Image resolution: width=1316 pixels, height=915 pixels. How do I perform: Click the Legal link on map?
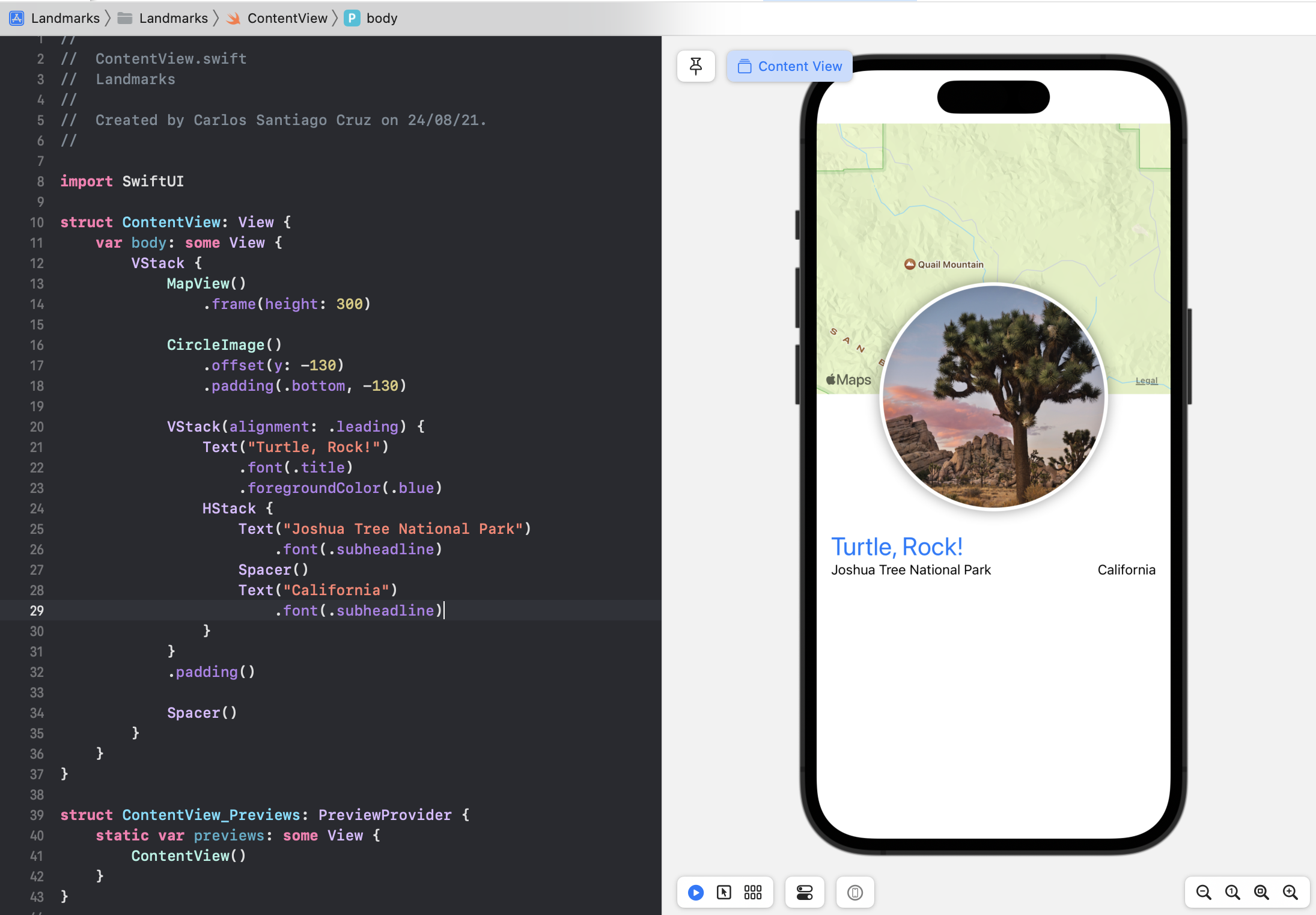pos(1146,381)
